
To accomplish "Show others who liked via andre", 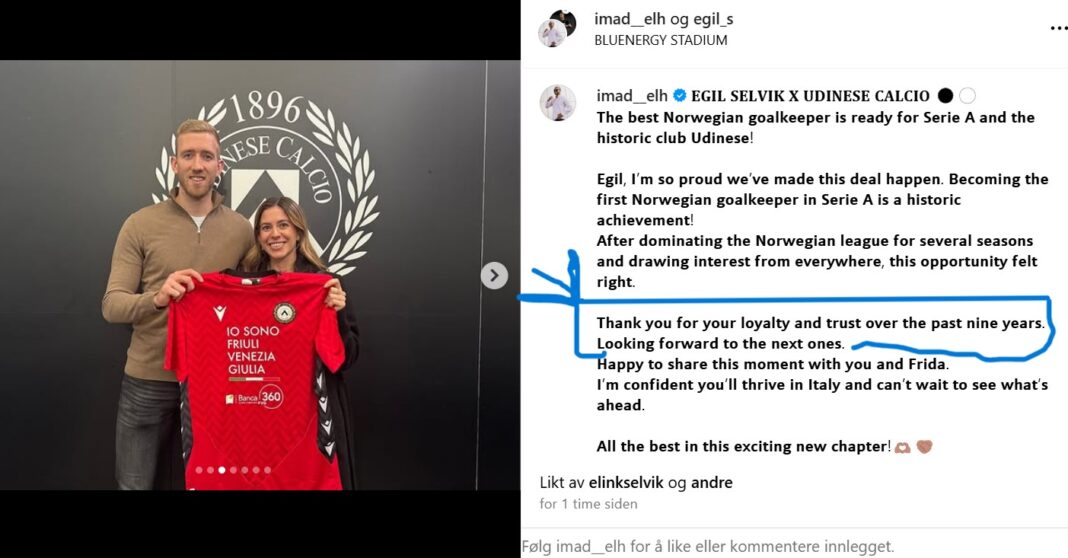I will (x=712, y=482).
